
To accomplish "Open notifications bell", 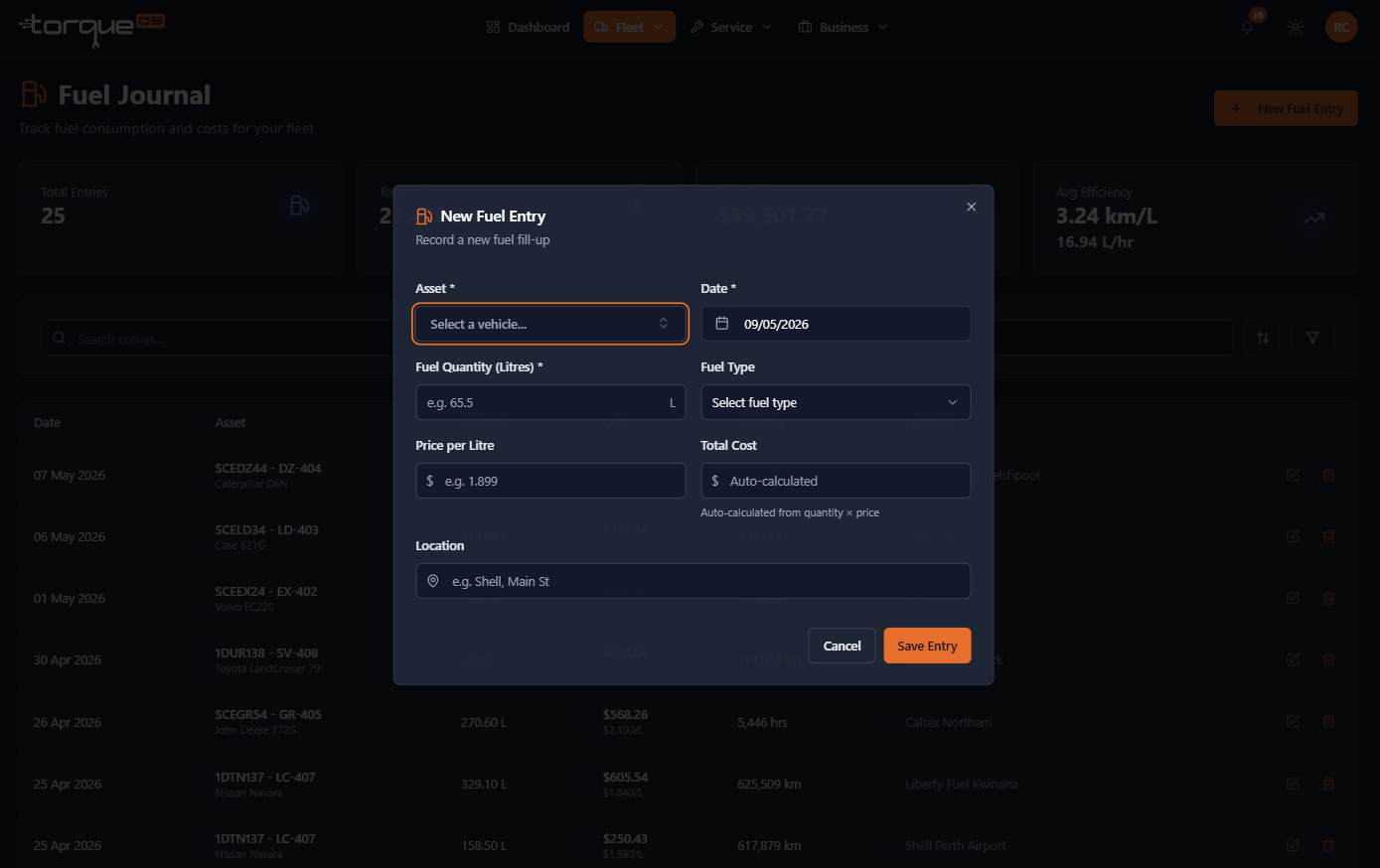I will point(1247,27).
